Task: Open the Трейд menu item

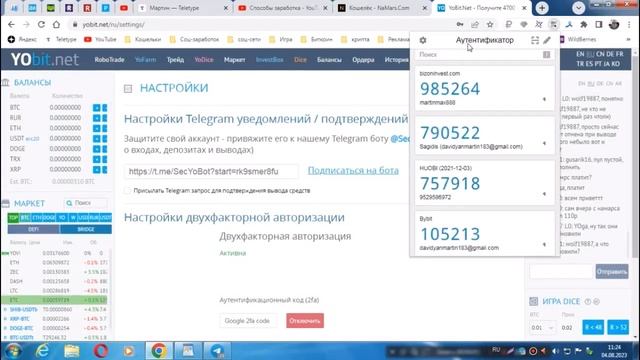Action: (x=175, y=60)
